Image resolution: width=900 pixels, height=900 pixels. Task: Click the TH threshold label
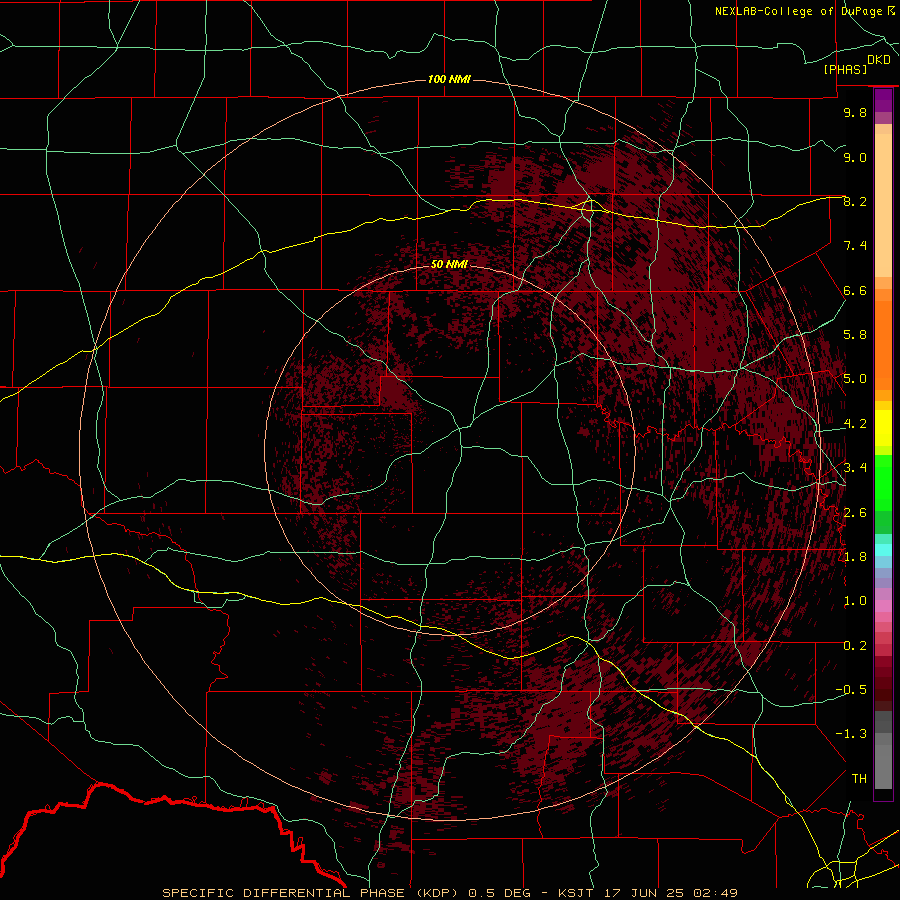point(859,779)
